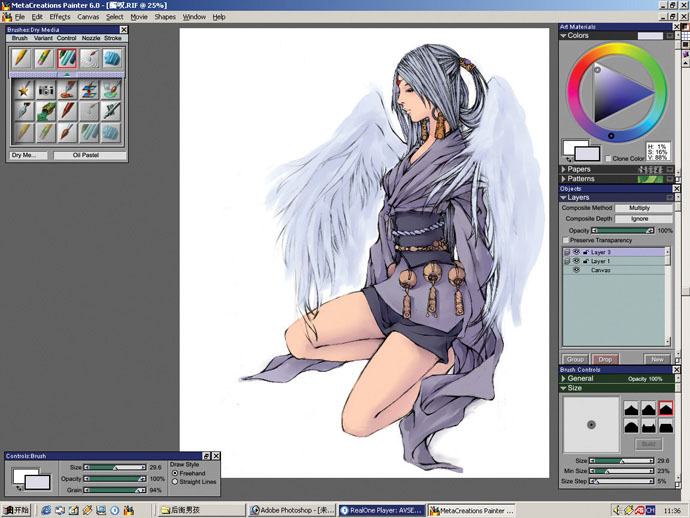Click the layer Opacity slider

click(622, 230)
